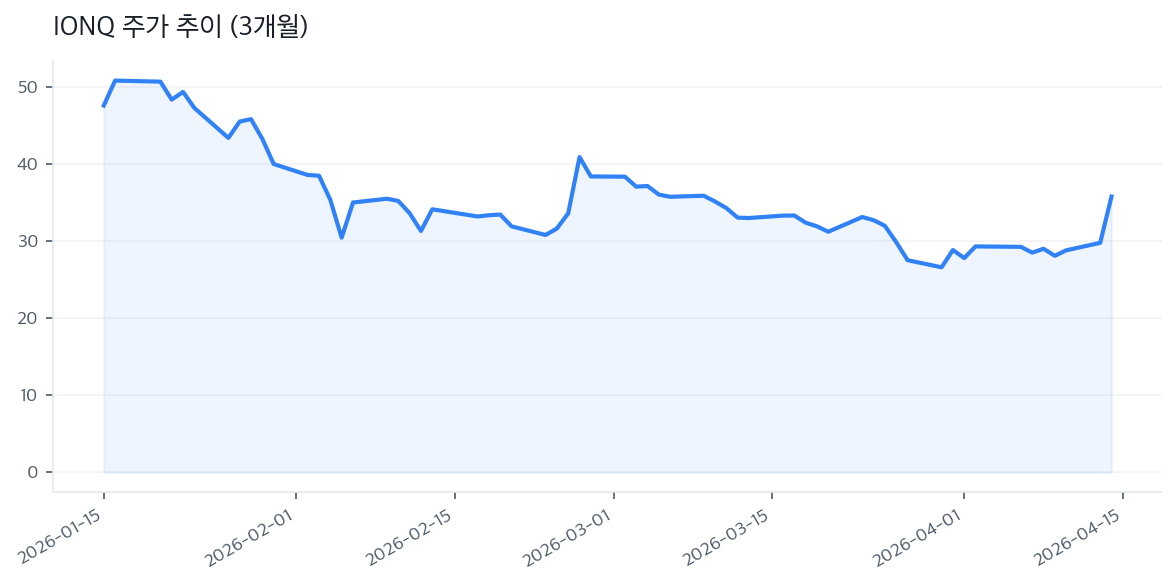Click the price spike peak before 2026-03-01
This screenshot has height=585, width=1176.
tap(579, 157)
